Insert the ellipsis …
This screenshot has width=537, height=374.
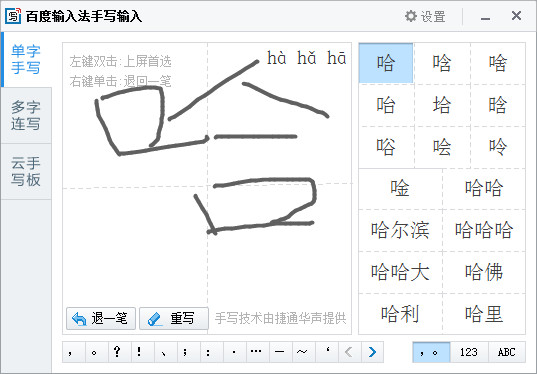[x=257, y=352]
